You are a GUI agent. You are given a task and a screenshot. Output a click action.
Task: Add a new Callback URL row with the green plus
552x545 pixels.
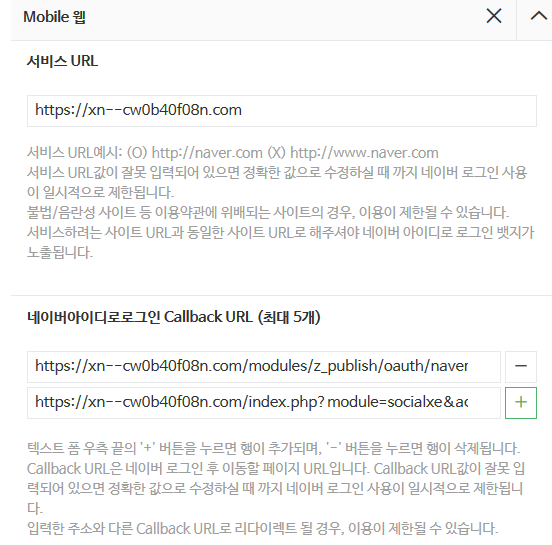click(521, 403)
